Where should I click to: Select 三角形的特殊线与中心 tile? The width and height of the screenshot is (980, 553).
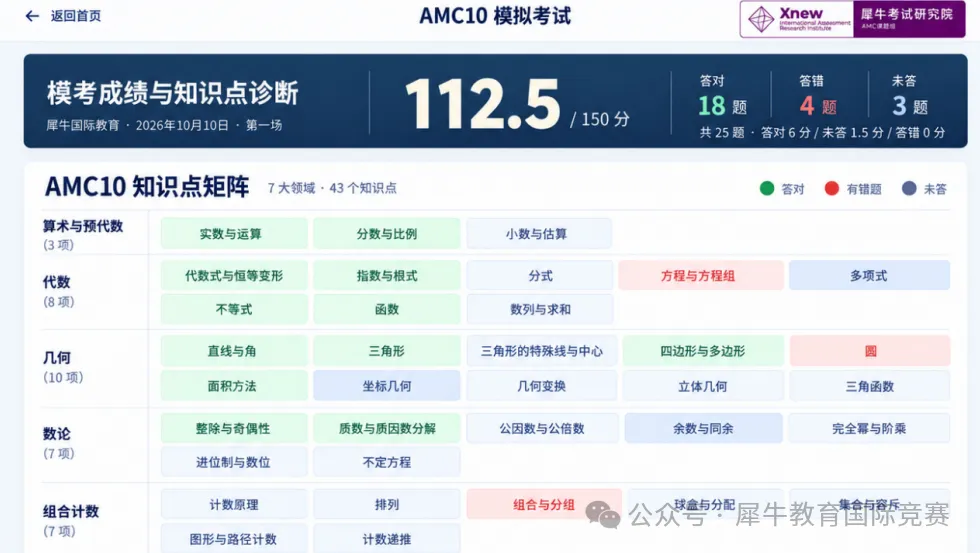click(541, 351)
